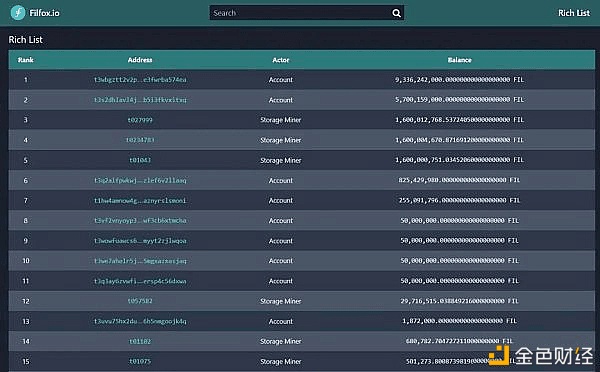600x372 pixels.
Task: Click rank number 15 cell
Action: point(26,361)
